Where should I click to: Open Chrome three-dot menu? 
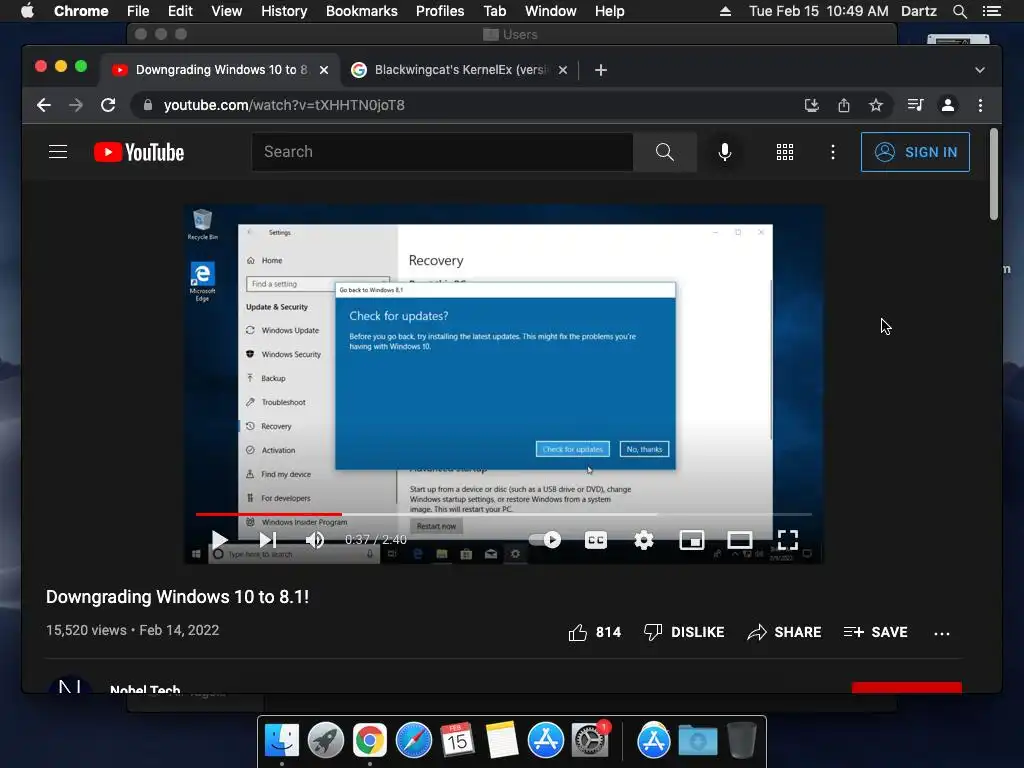pyautogui.click(x=980, y=105)
